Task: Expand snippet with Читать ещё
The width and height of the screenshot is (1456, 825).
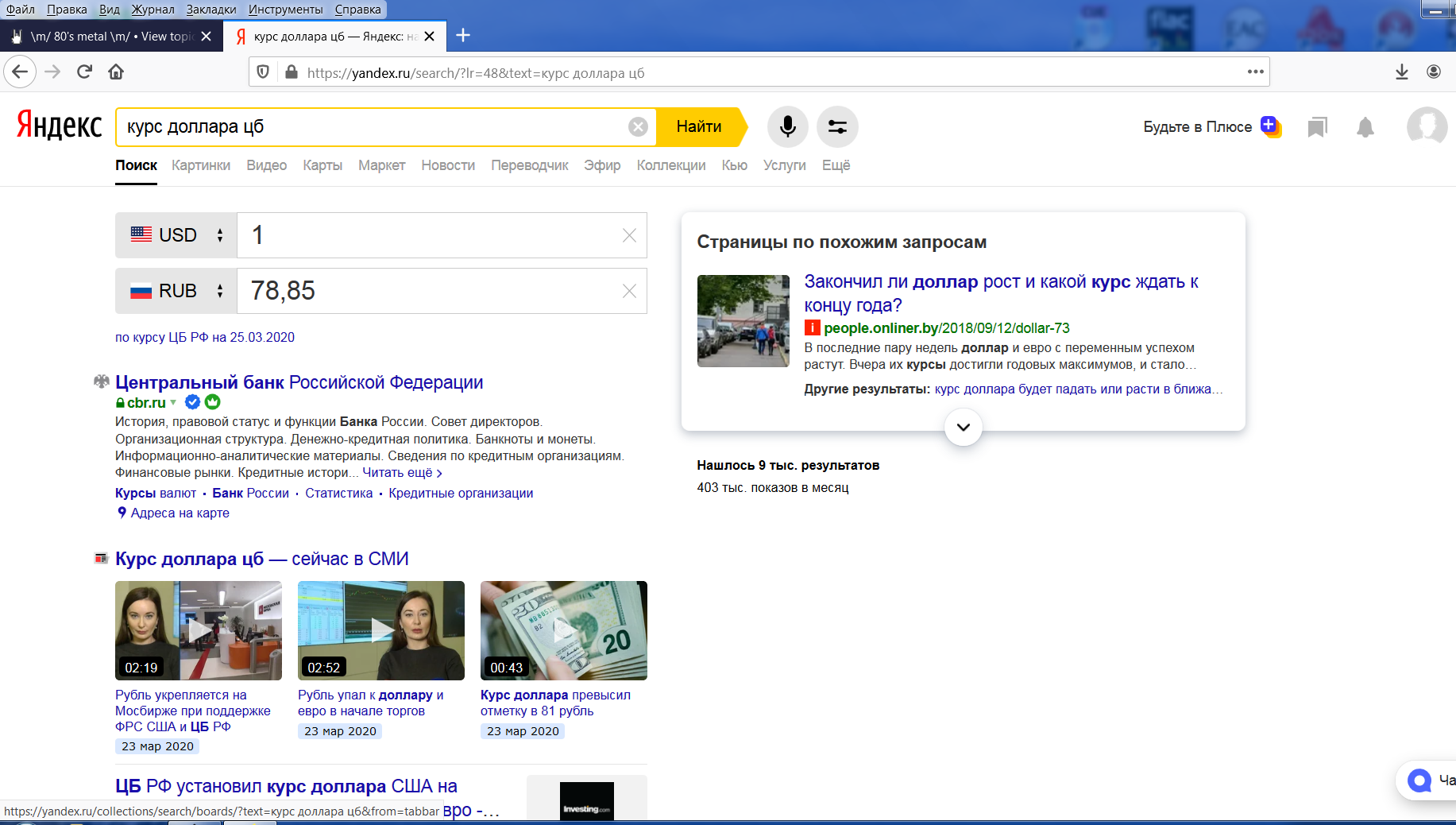Action: 402,473
